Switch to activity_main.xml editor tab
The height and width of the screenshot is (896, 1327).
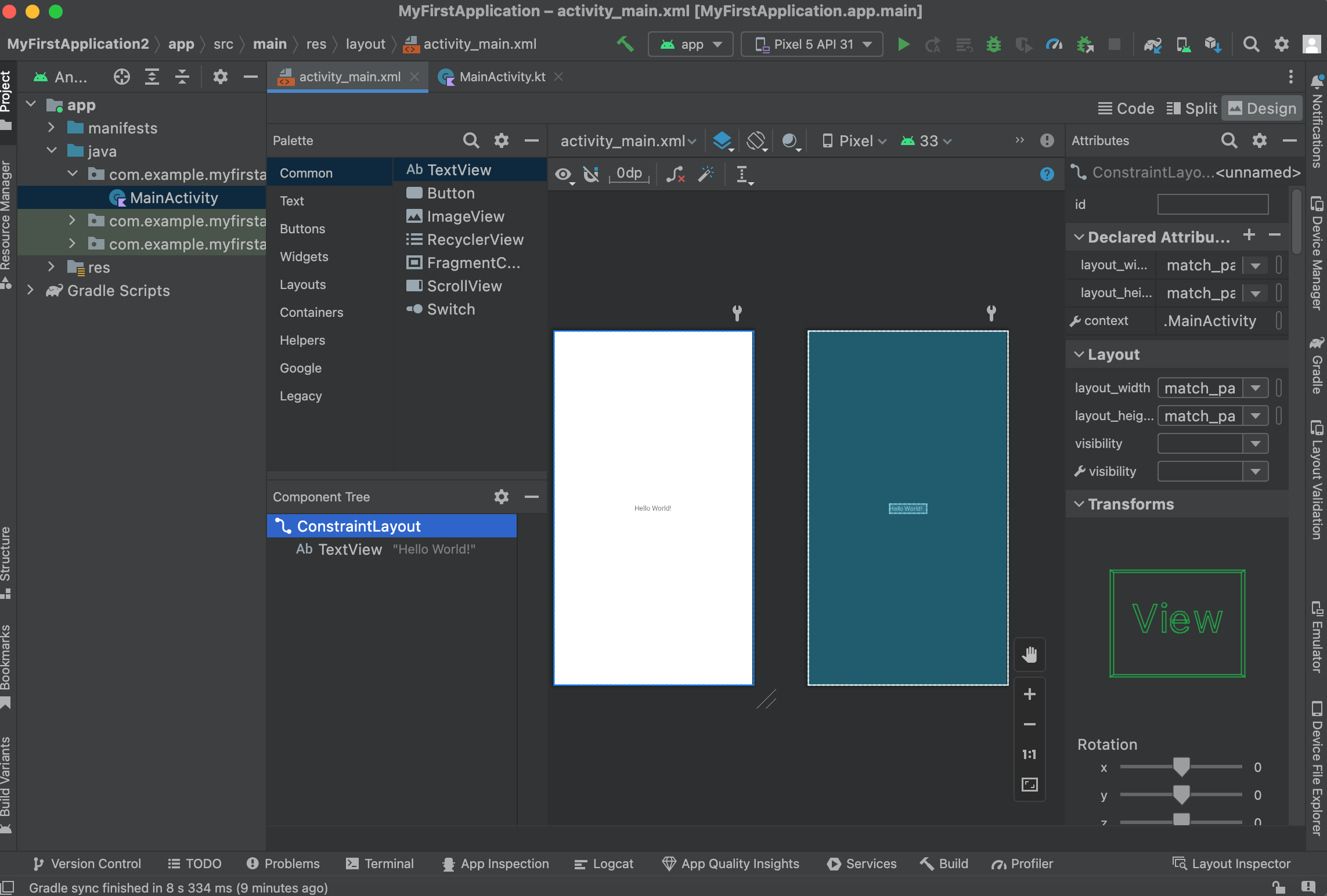(x=349, y=77)
